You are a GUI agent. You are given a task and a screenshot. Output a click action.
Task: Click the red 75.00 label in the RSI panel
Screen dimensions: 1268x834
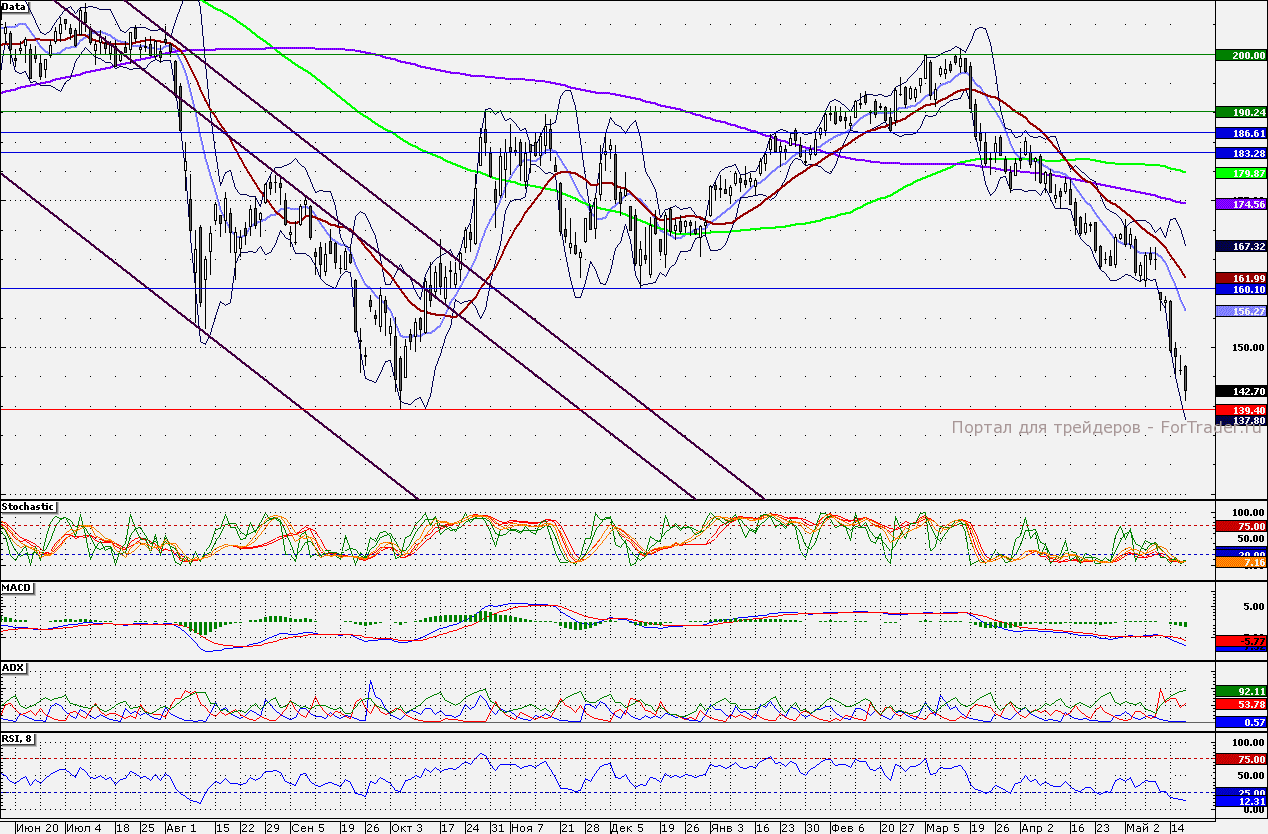(x=1241, y=759)
